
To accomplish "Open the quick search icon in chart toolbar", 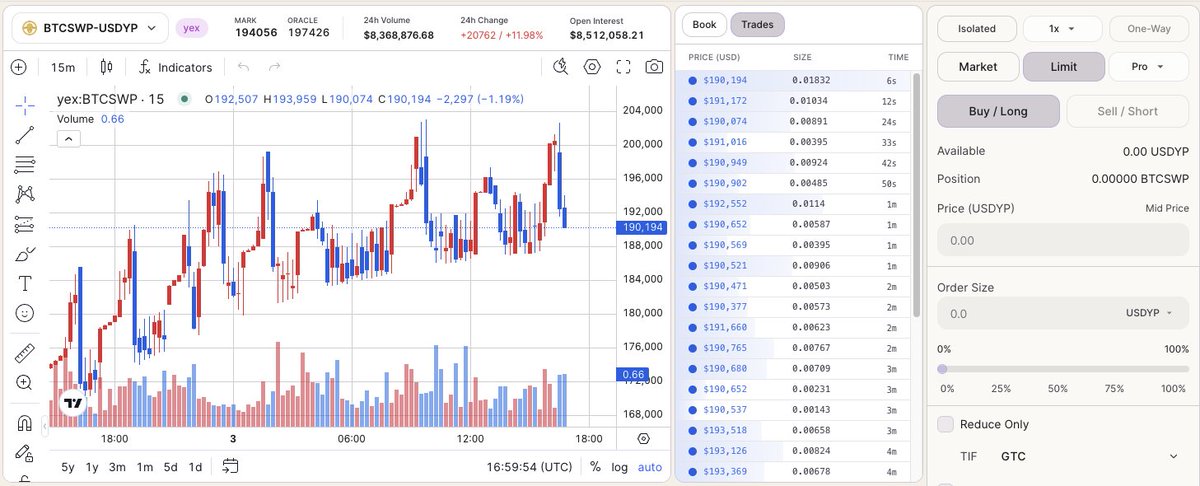I will tap(561, 67).
